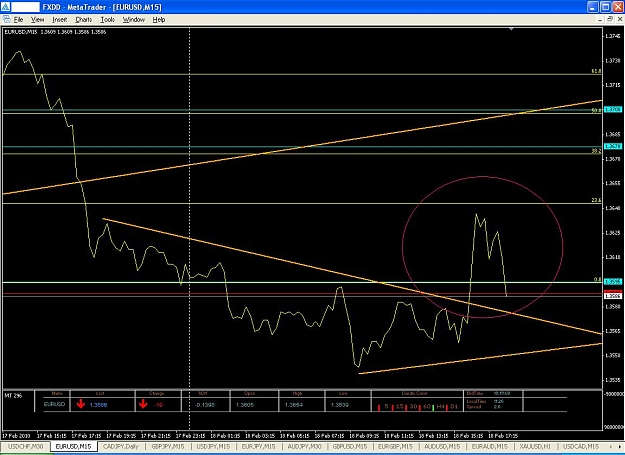This screenshot has width=625, height=455.
Task: Open the AUDUSD,M15 chart tab
Action: click(442, 446)
